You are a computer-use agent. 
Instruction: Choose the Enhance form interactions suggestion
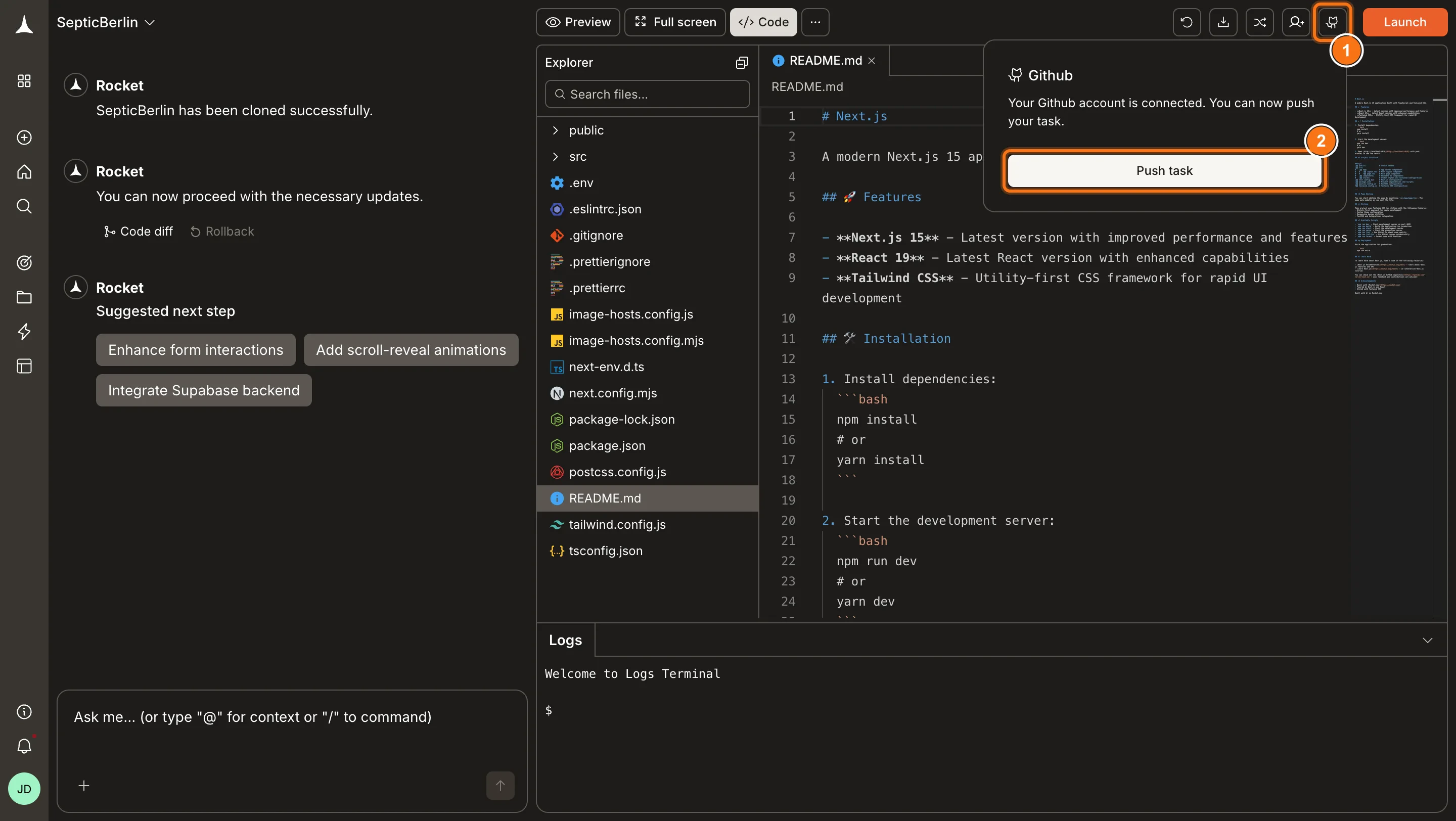coord(195,350)
